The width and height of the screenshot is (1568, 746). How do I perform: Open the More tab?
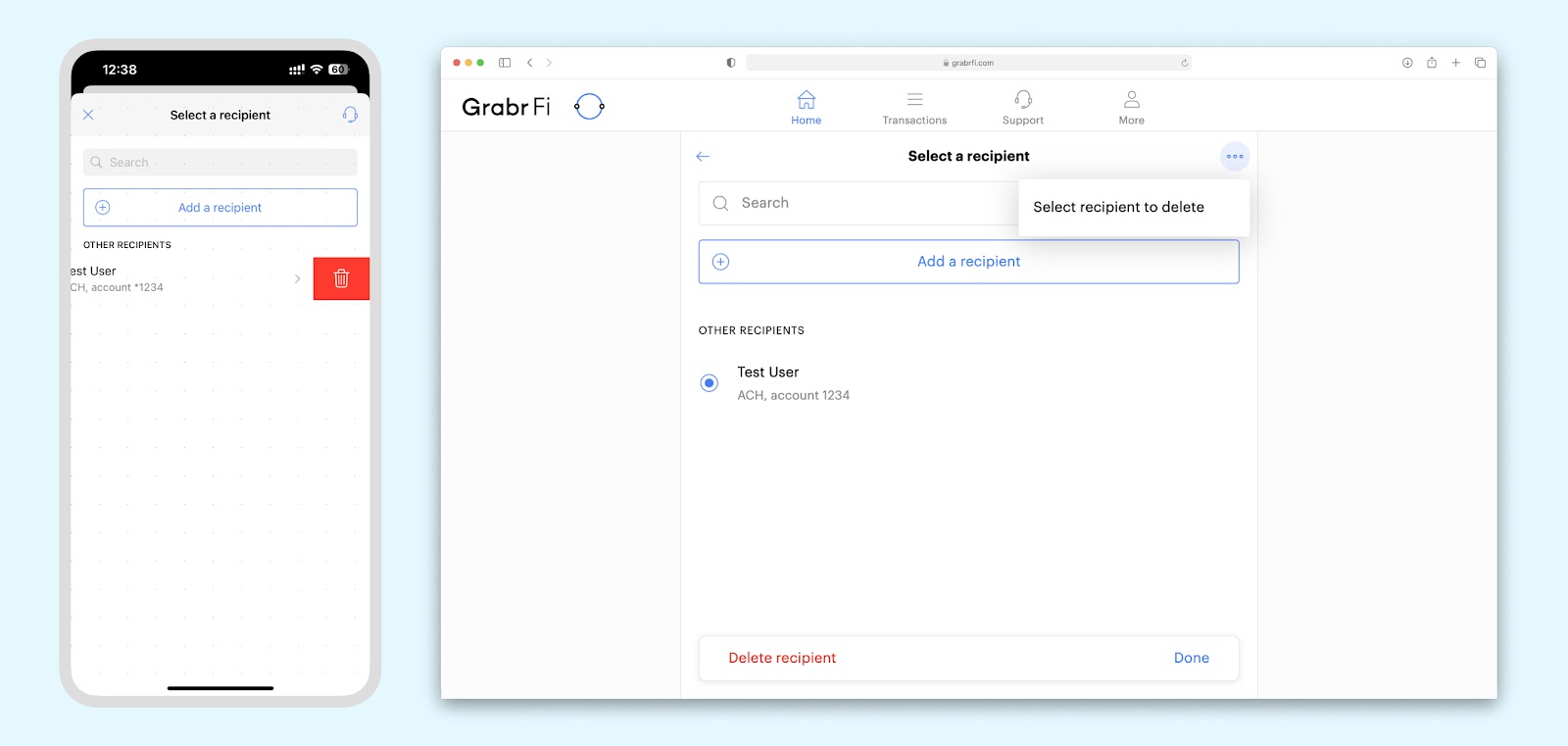tap(1132, 107)
